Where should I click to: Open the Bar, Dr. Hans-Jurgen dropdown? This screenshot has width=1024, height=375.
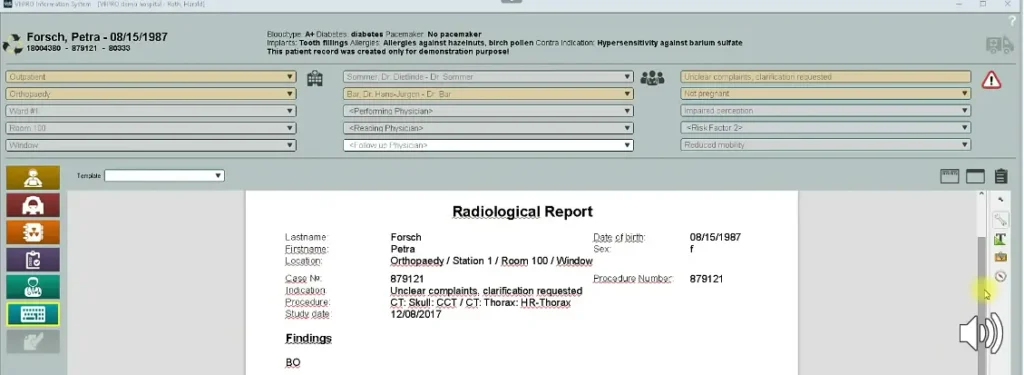click(x=488, y=94)
